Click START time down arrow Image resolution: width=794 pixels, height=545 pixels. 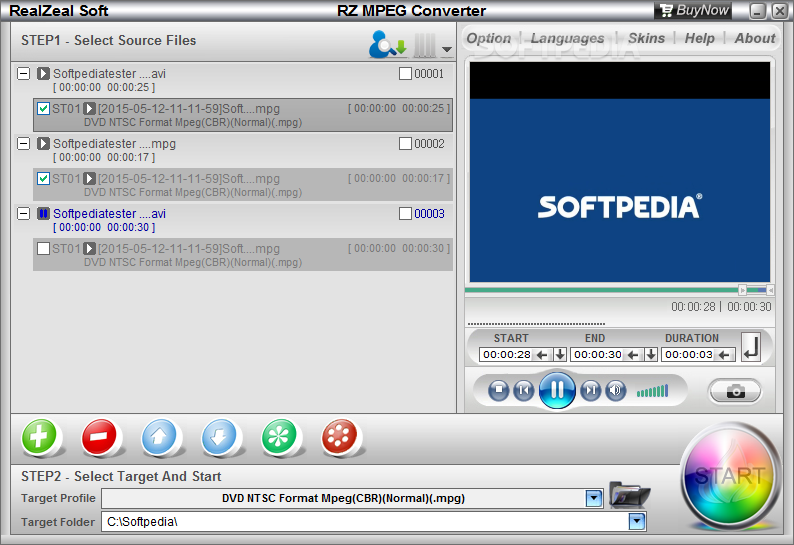pyautogui.click(x=560, y=355)
